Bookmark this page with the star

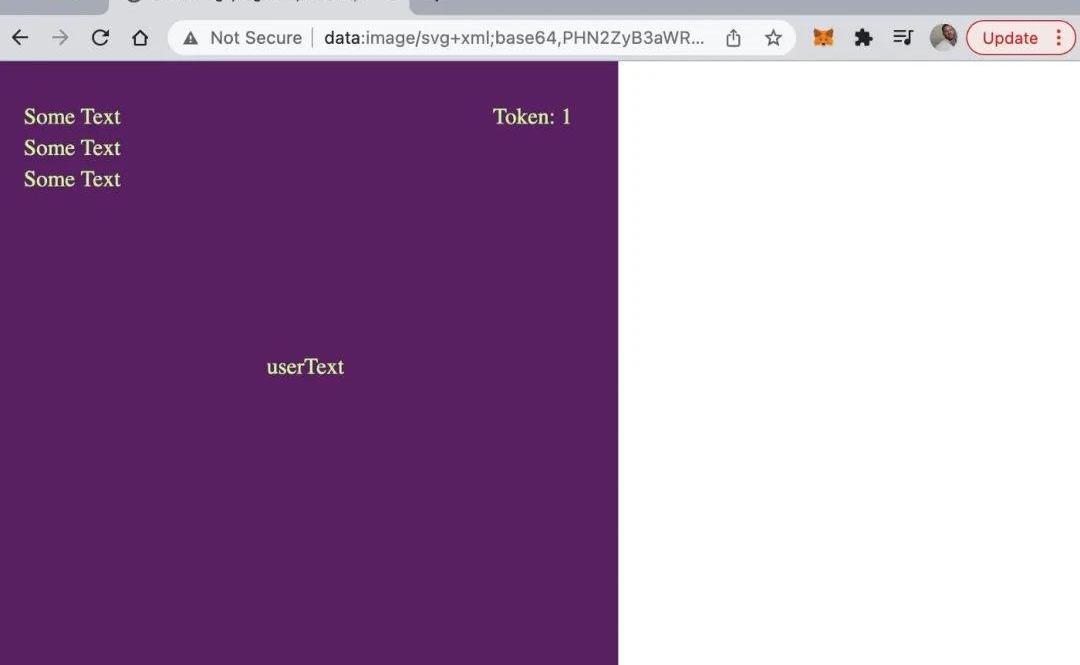click(x=773, y=38)
